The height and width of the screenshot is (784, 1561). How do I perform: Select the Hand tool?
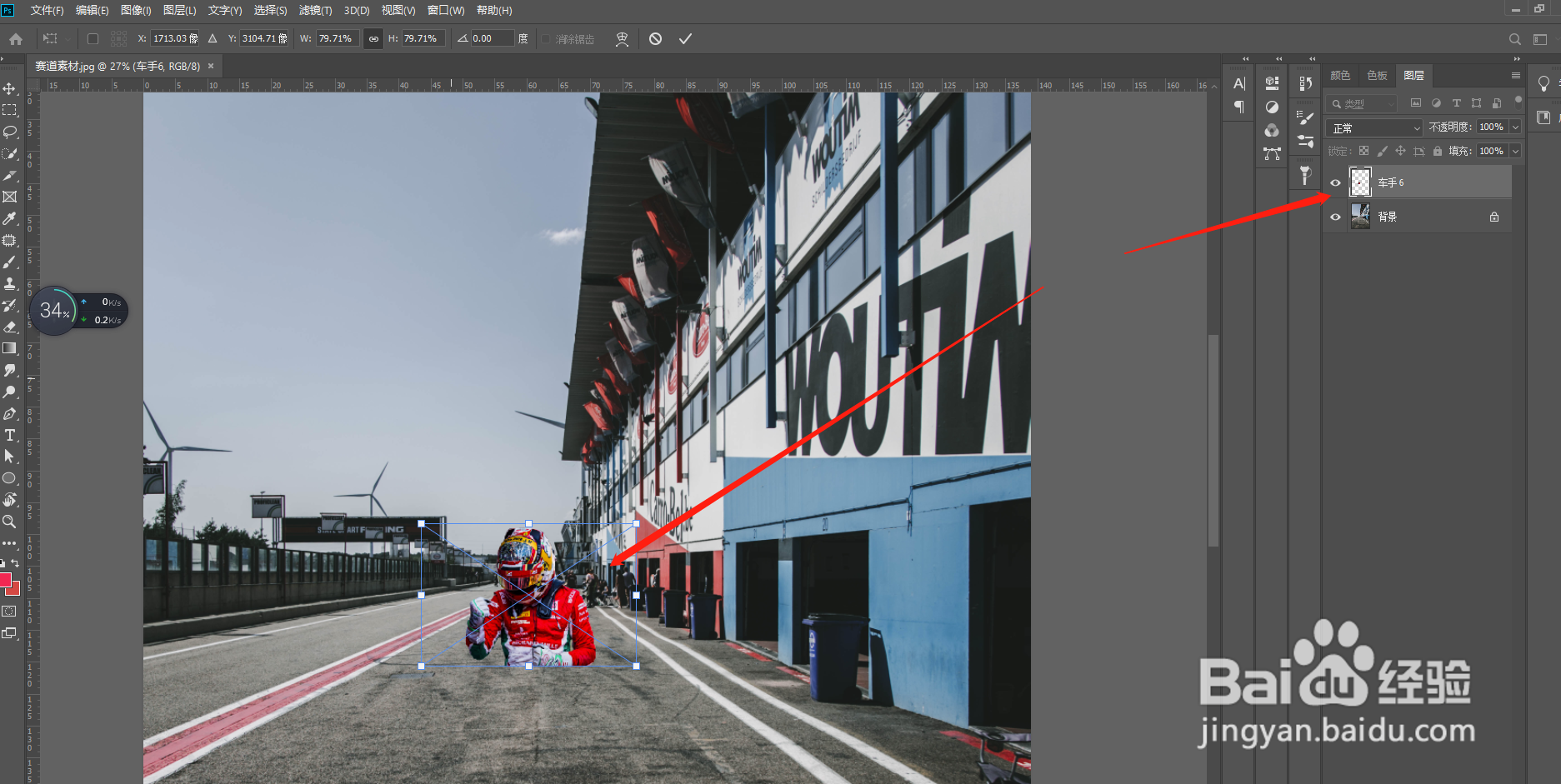tap(10, 500)
